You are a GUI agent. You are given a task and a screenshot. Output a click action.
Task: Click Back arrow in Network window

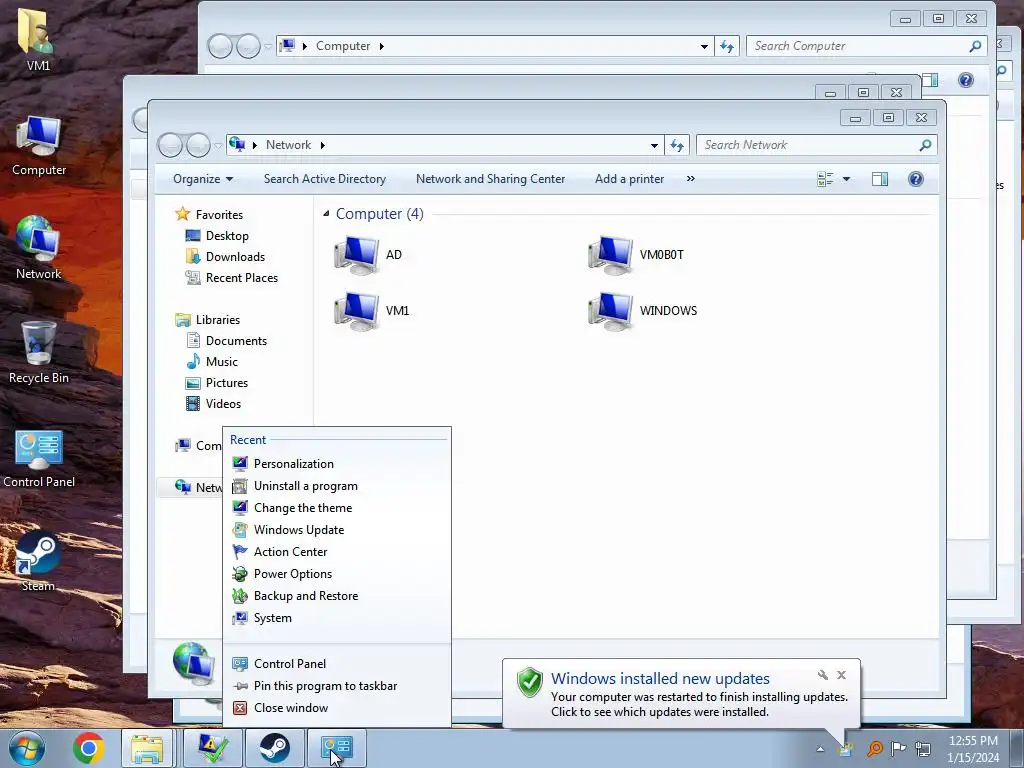pyautogui.click(x=170, y=145)
